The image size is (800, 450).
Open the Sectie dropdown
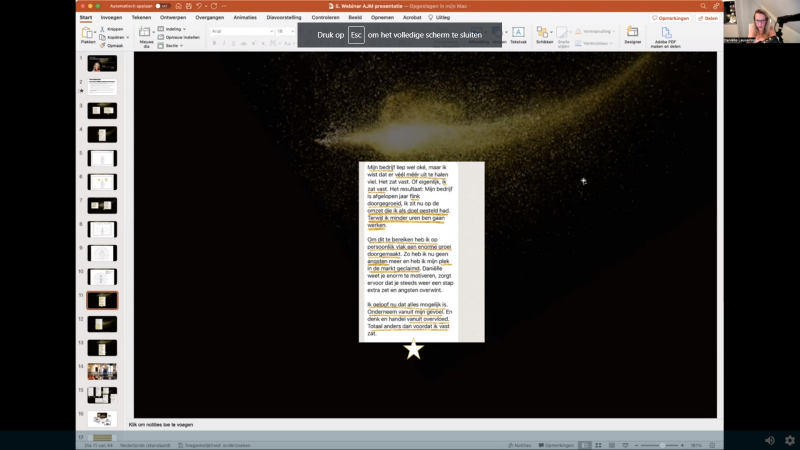point(173,45)
